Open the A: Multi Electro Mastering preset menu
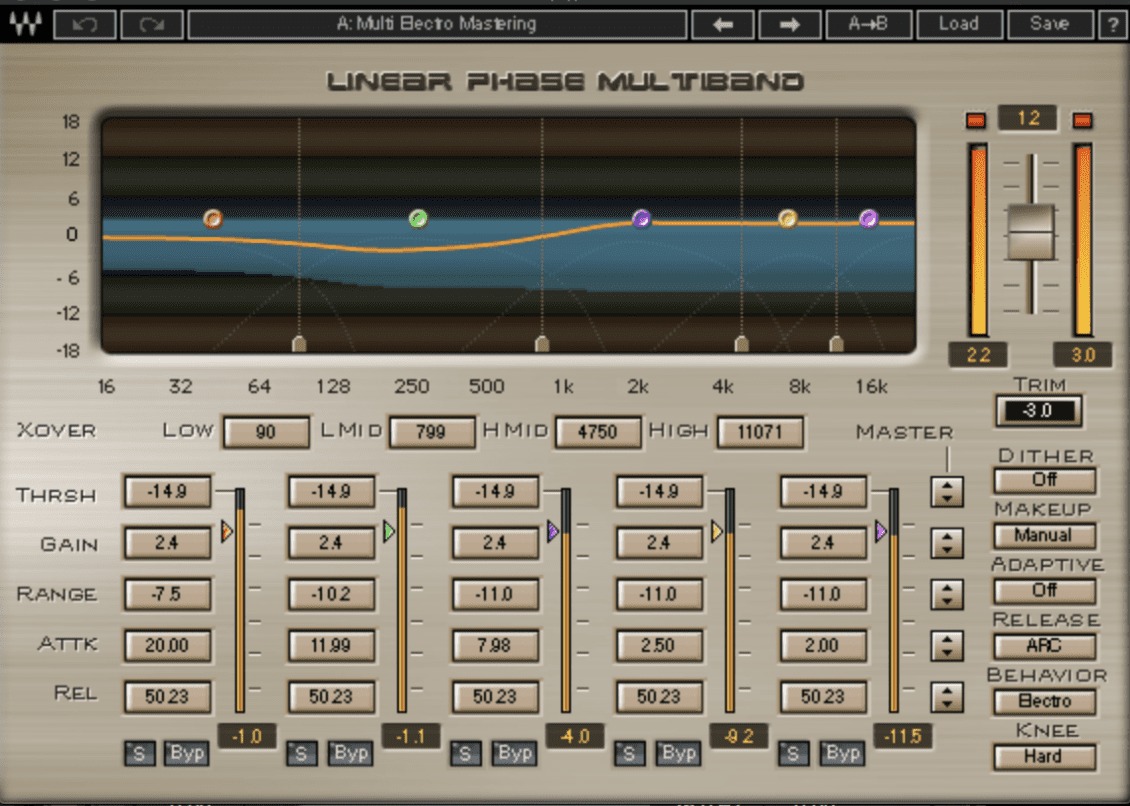 (x=437, y=25)
